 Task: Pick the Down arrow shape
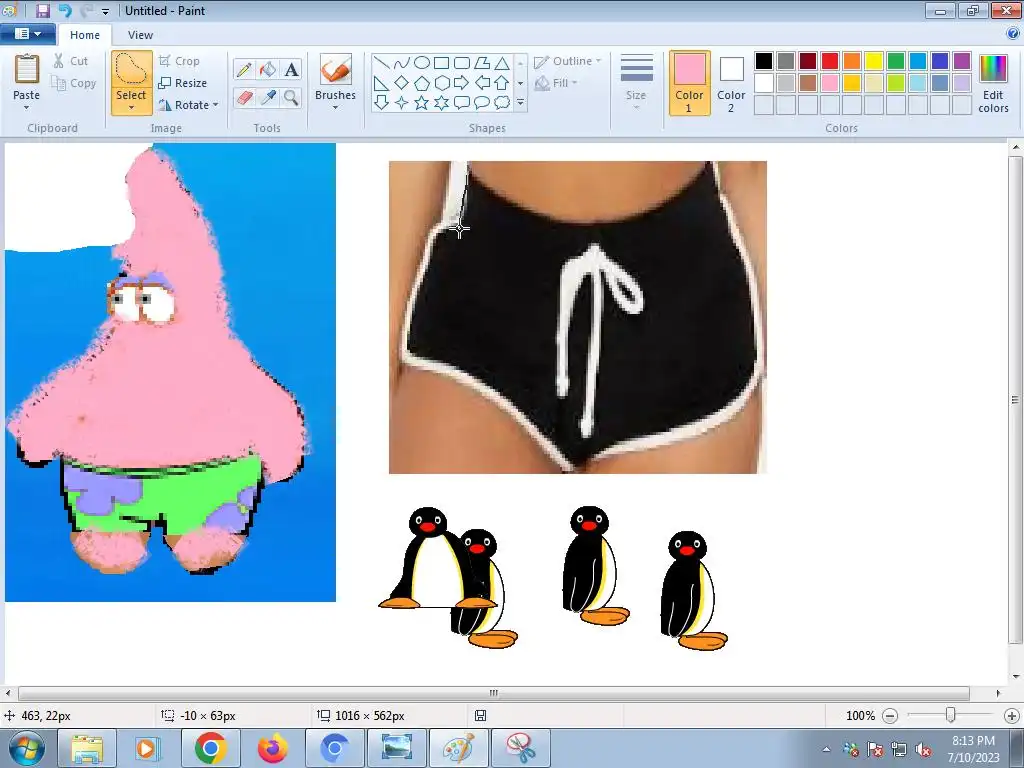click(382, 103)
